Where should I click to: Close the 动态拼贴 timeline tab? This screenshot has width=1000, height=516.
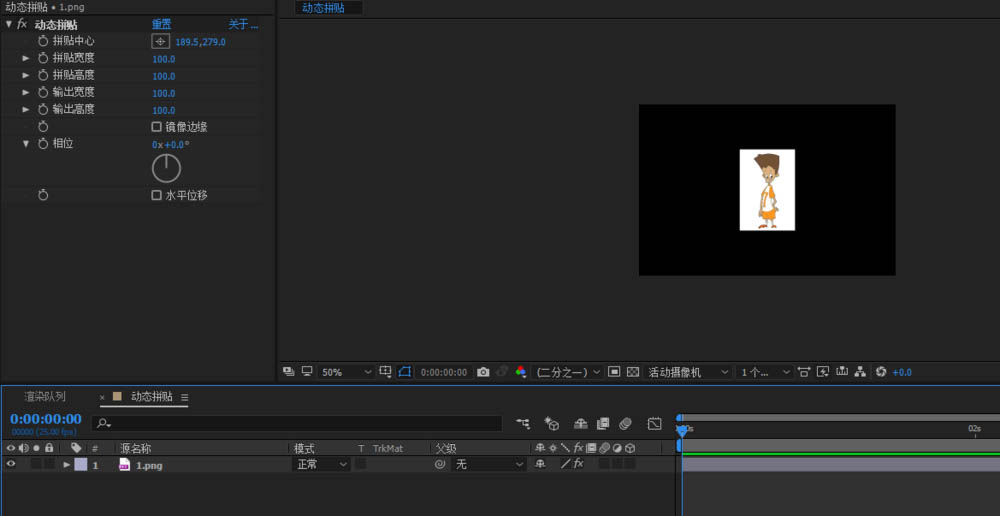[102, 397]
